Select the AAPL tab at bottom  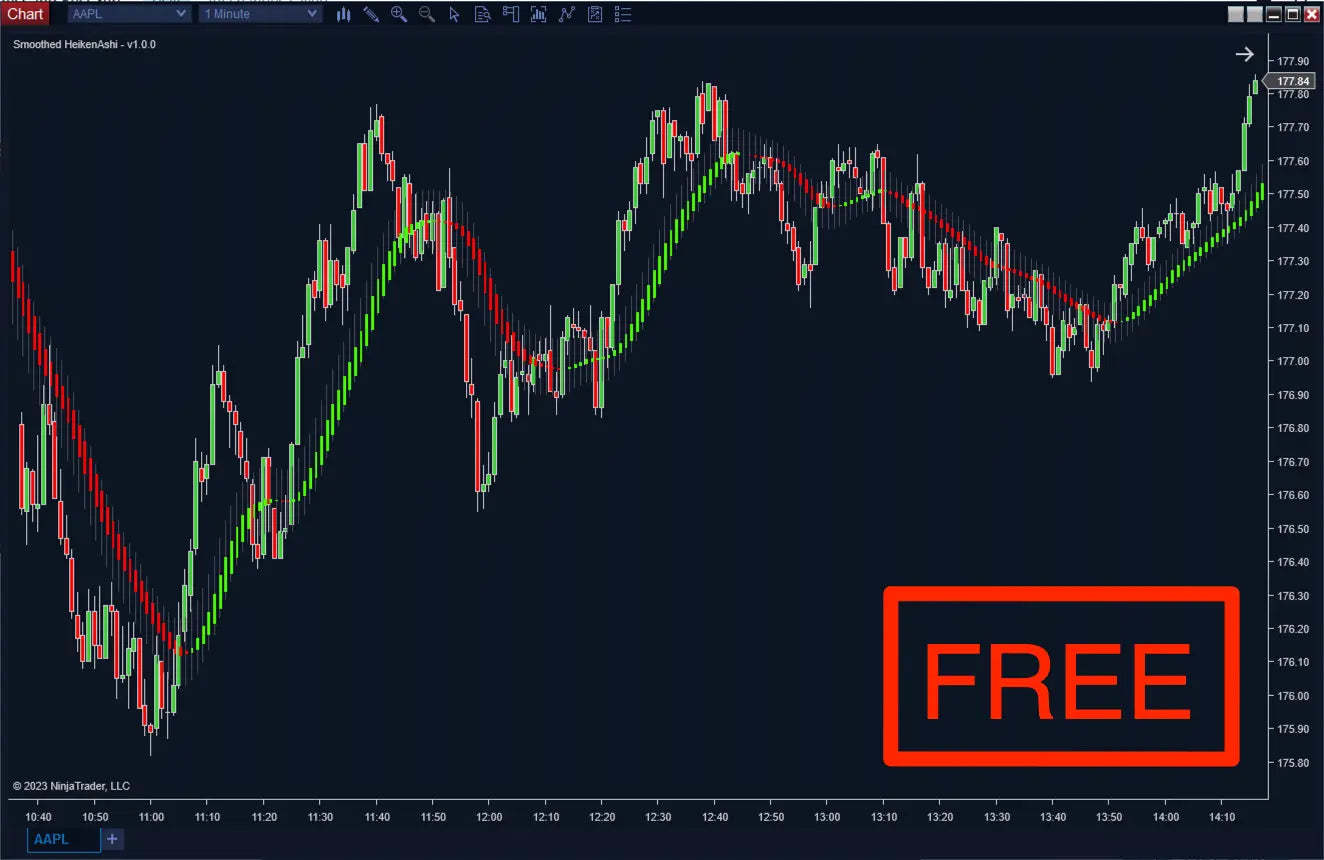click(x=63, y=839)
